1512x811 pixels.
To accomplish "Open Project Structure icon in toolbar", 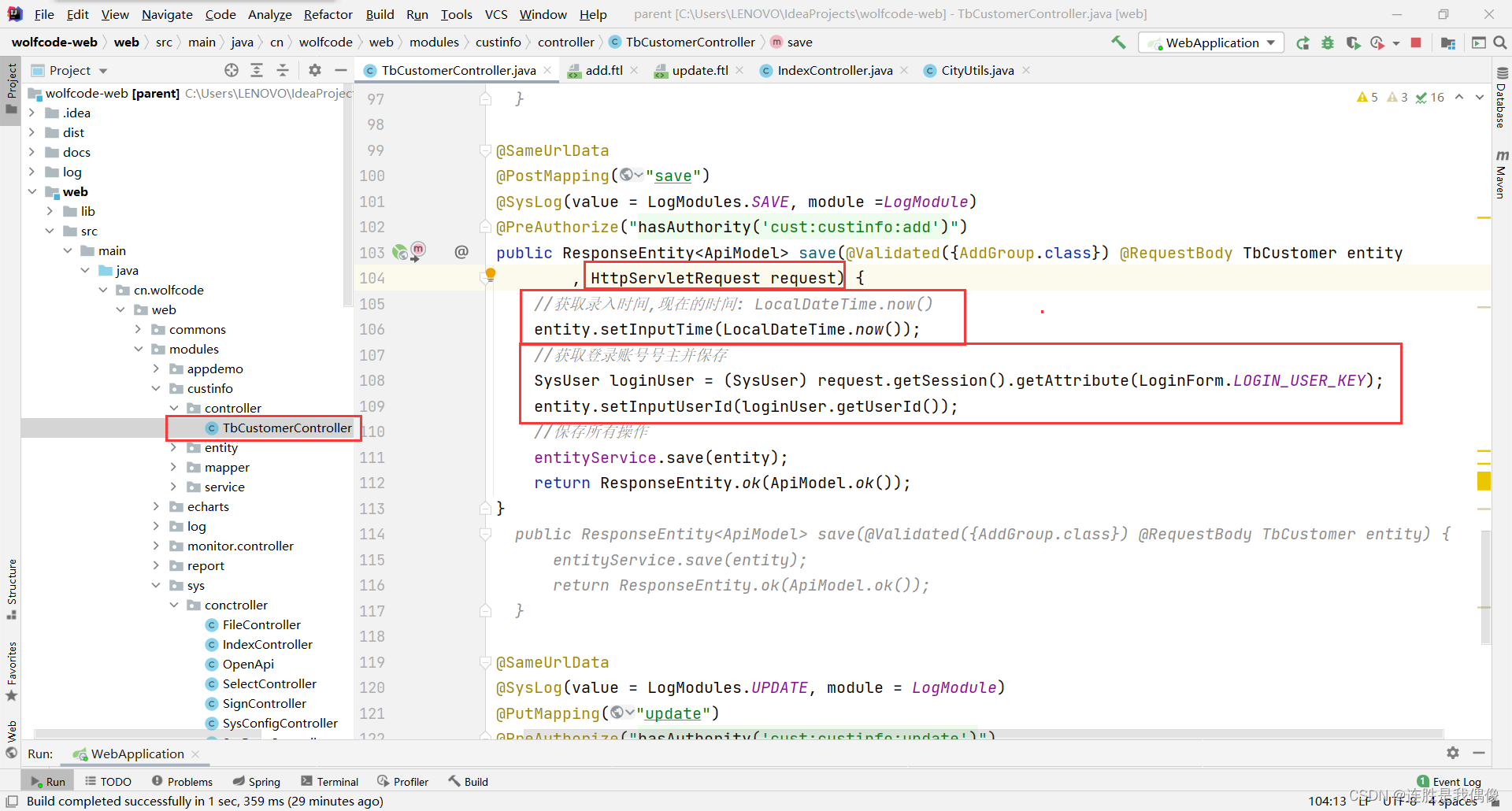I will click(1447, 43).
